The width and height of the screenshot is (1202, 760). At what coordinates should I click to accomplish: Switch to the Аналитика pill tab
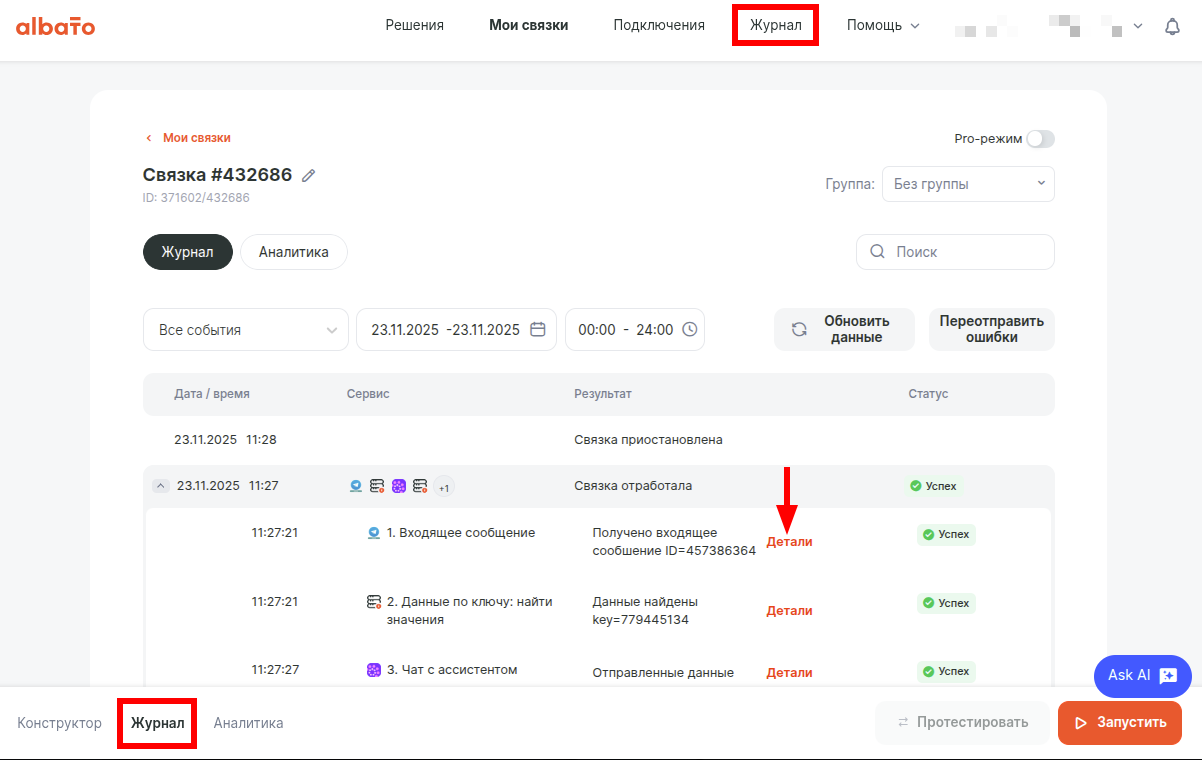click(293, 252)
